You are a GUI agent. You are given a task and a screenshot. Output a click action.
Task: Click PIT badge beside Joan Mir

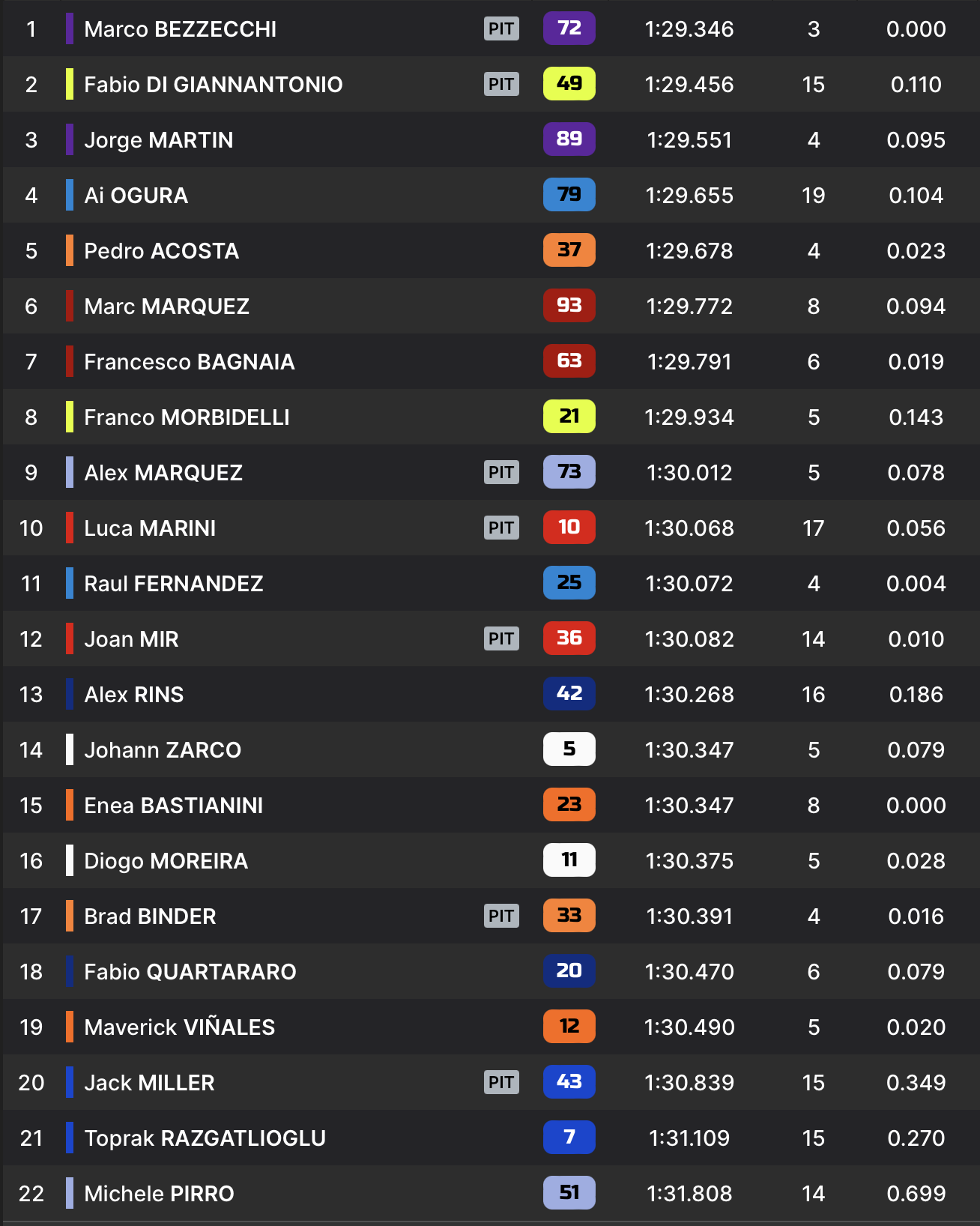coord(501,638)
